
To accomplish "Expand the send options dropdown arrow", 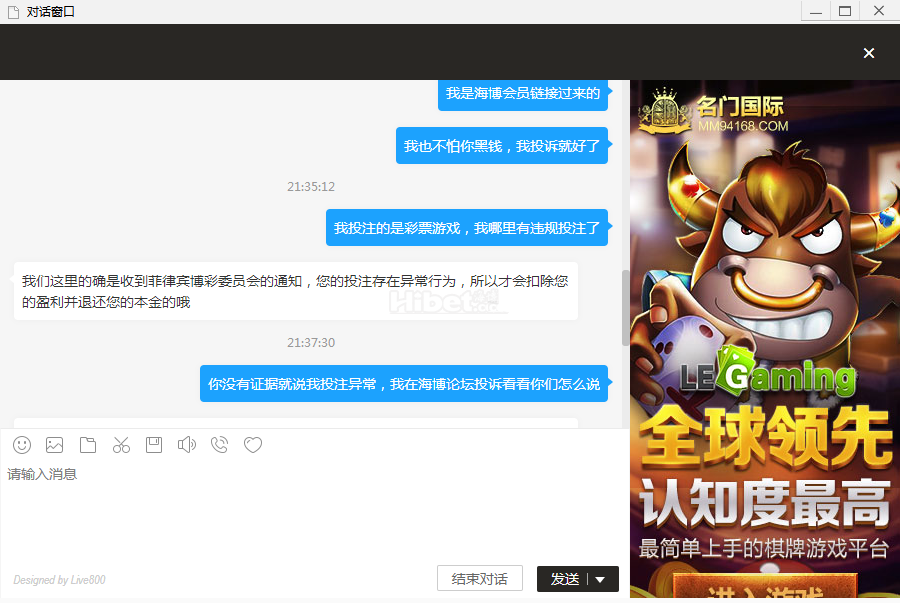I will (x=600, y=579).
